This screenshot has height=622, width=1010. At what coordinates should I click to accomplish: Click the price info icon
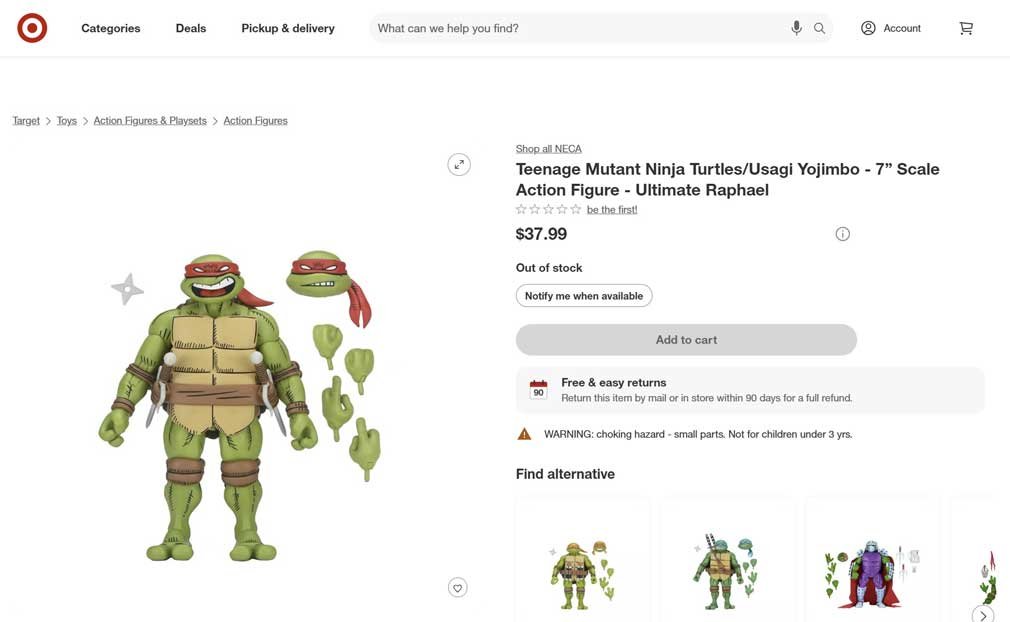pos(843,234)
